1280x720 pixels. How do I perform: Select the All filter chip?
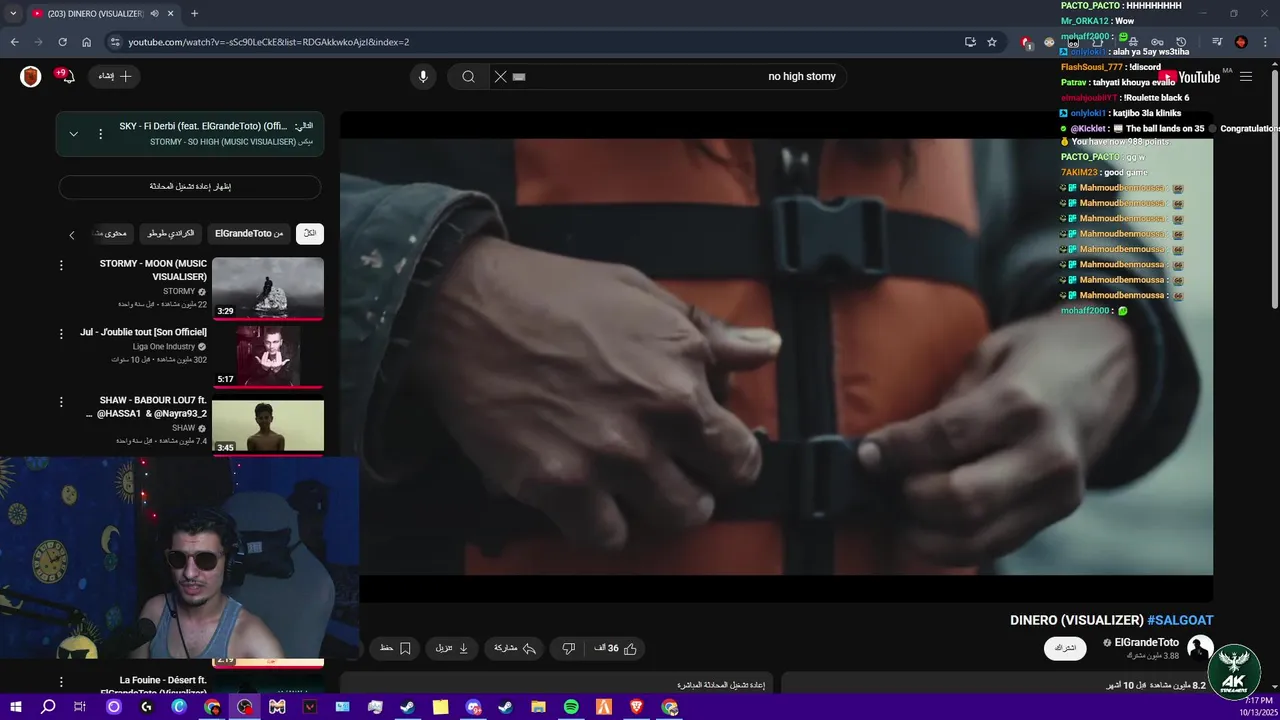coord(310,233)
